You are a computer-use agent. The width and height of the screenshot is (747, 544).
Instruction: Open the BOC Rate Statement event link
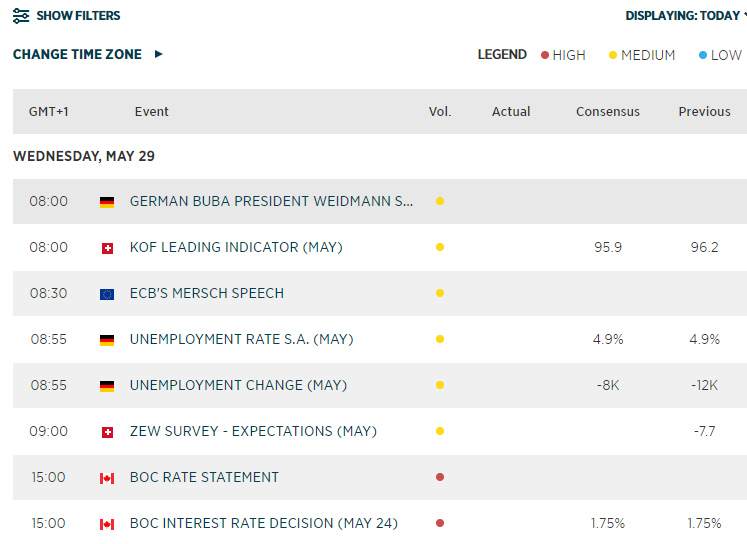(204, 477)
